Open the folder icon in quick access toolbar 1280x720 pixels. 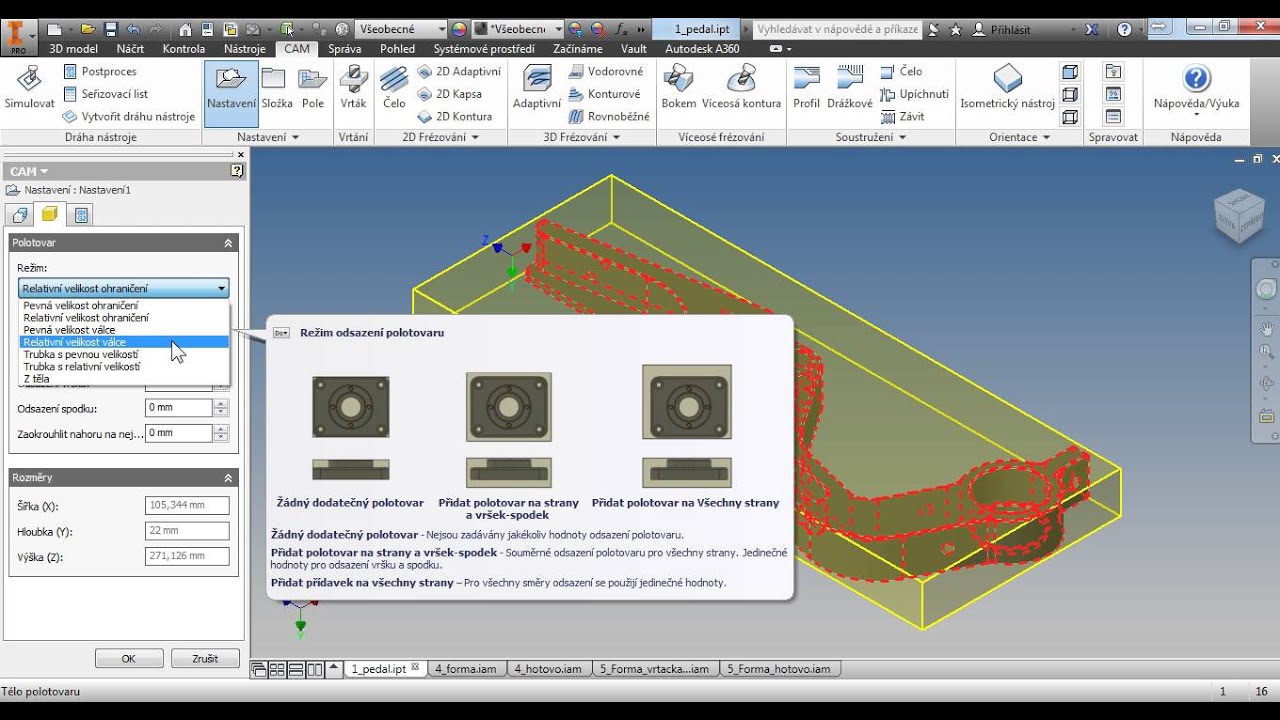[88, 29]
